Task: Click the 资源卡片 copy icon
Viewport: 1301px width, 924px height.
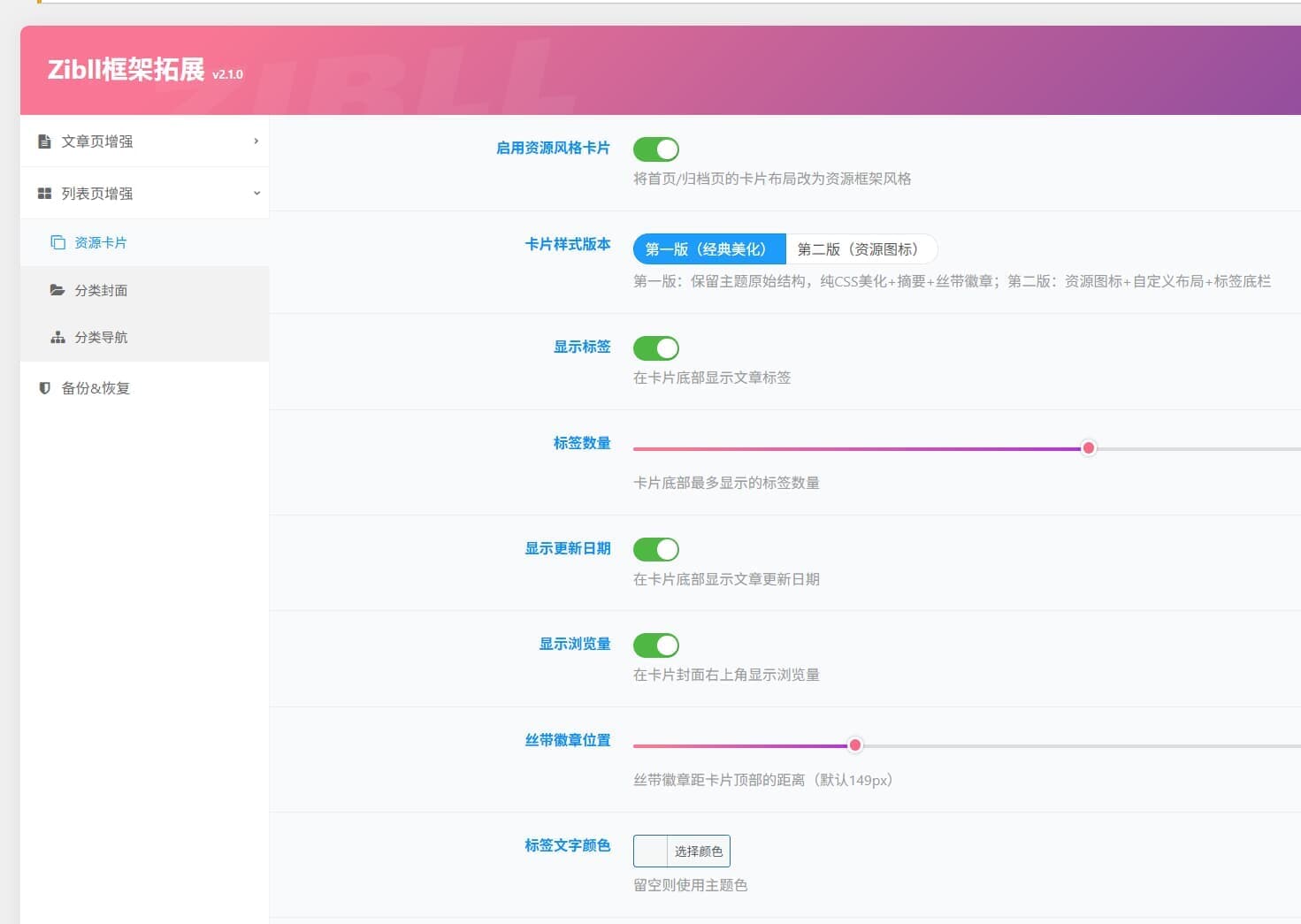Action: click(x=58, y=242)
